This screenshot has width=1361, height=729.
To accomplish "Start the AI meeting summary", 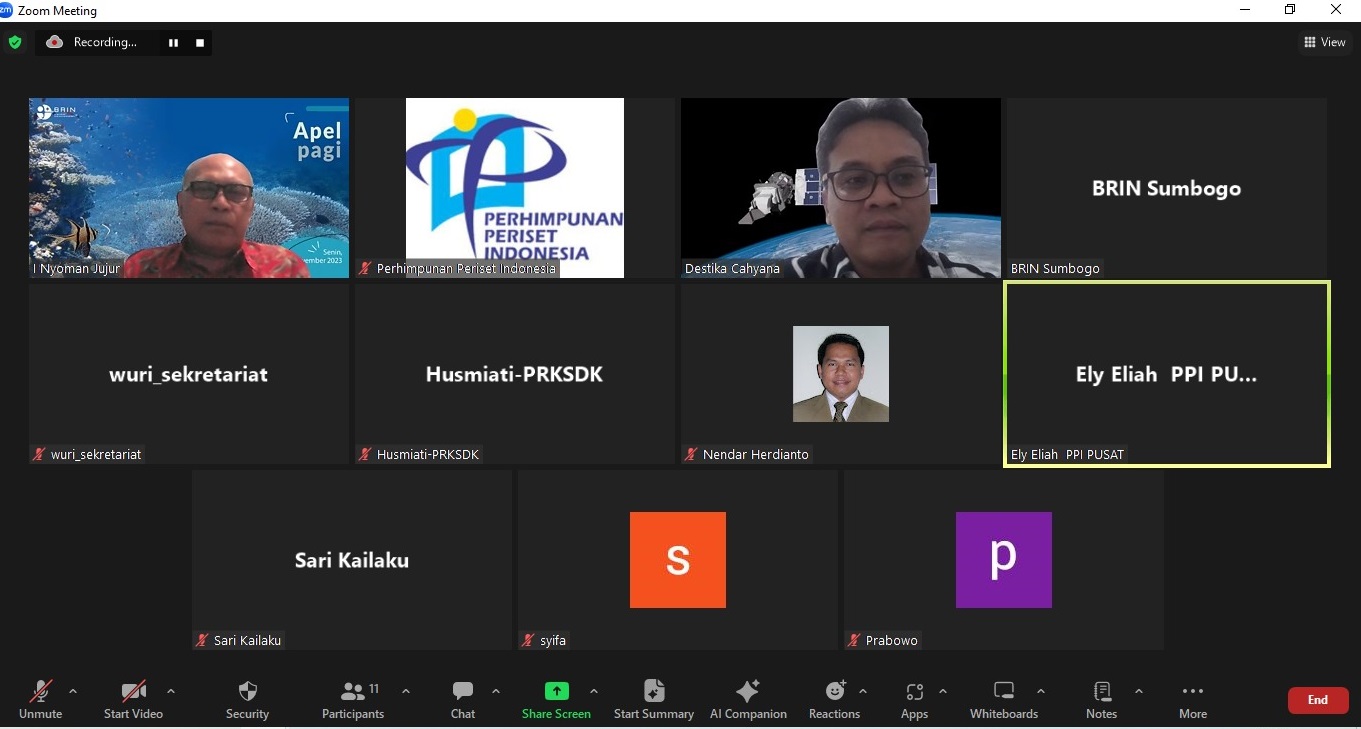I will [654, 699].
